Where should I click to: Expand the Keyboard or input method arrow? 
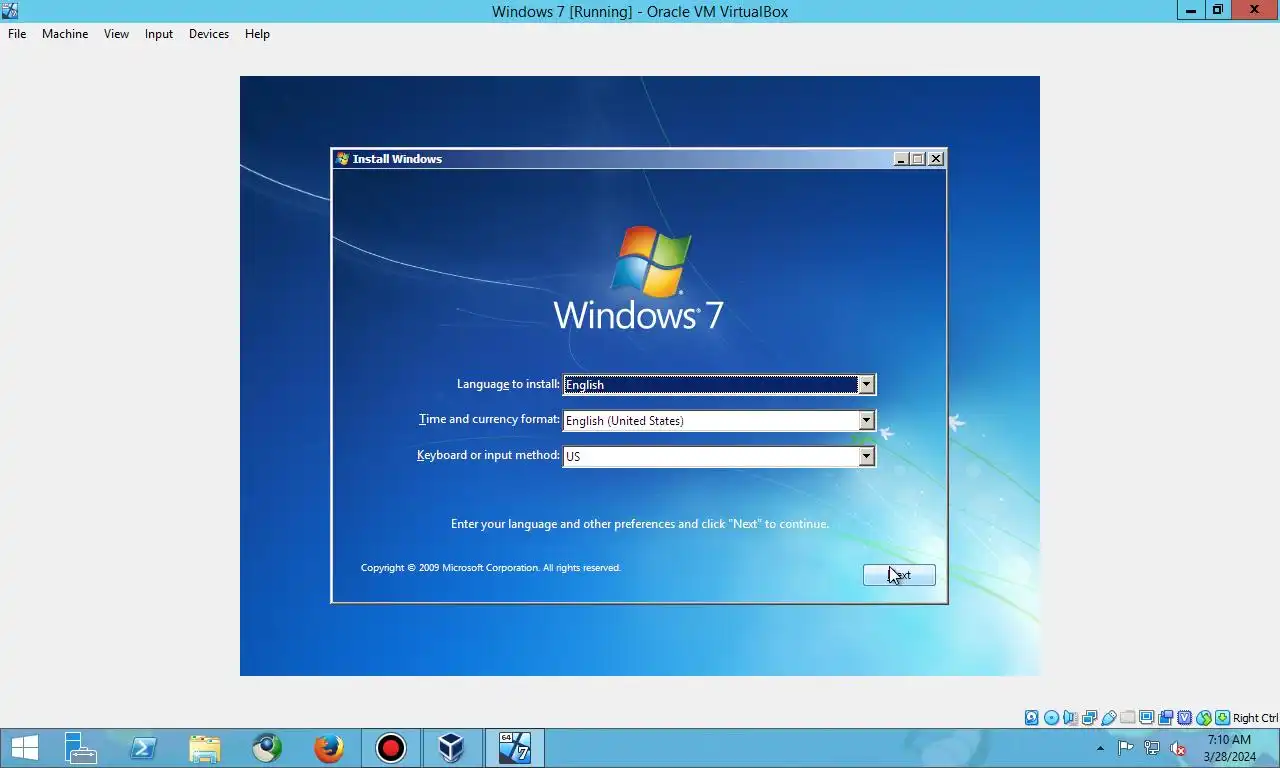[866, 456]
